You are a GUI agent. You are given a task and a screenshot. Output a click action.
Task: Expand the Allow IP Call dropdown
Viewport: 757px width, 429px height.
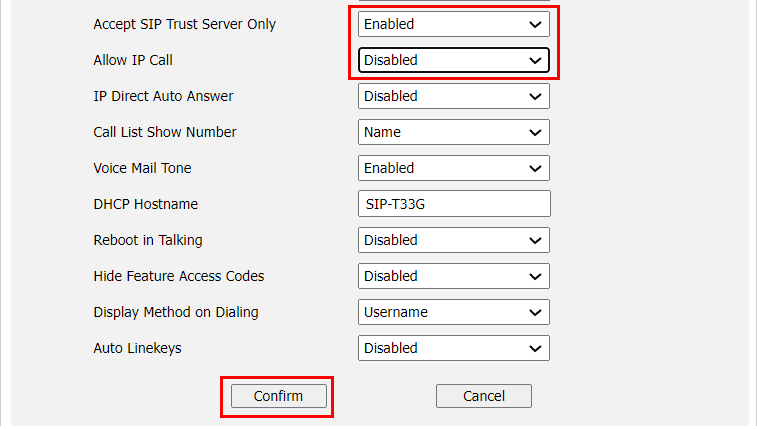[x=453, y=60]
